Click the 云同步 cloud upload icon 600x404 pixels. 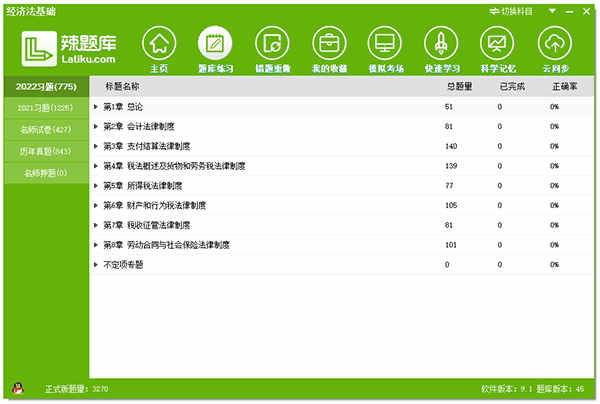tap(555, 43)
